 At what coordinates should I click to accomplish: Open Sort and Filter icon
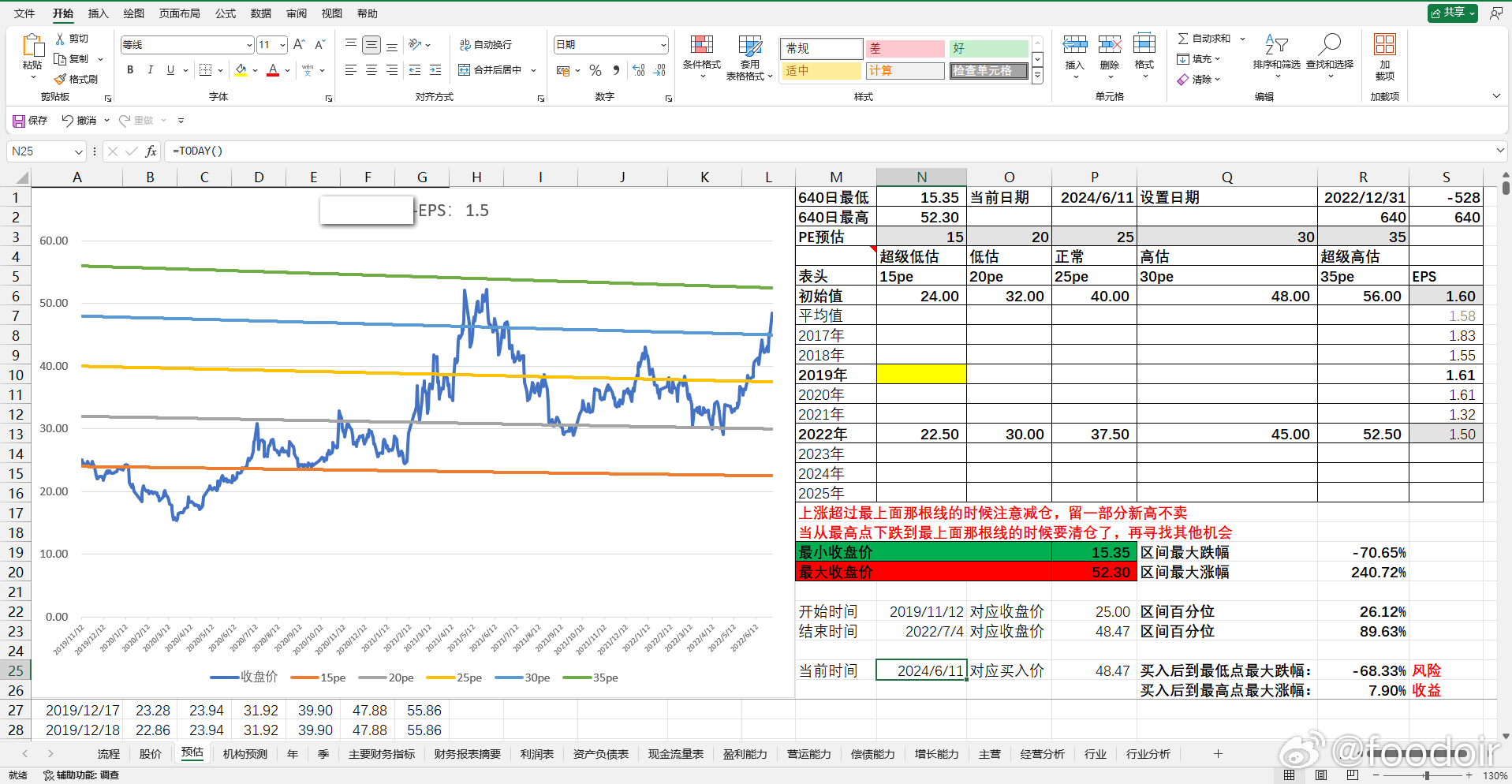1276,45
